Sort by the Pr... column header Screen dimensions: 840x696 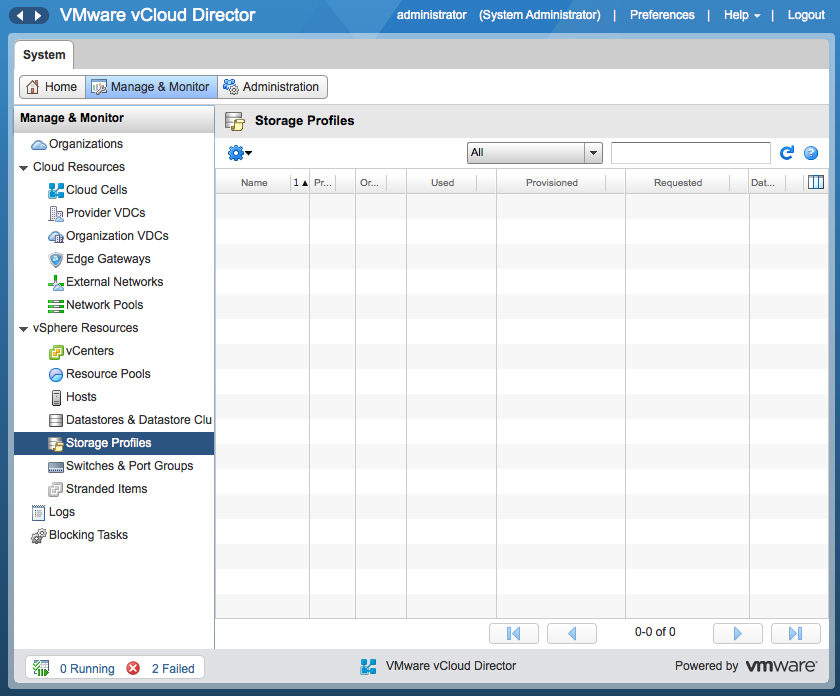tap(323, 183)
